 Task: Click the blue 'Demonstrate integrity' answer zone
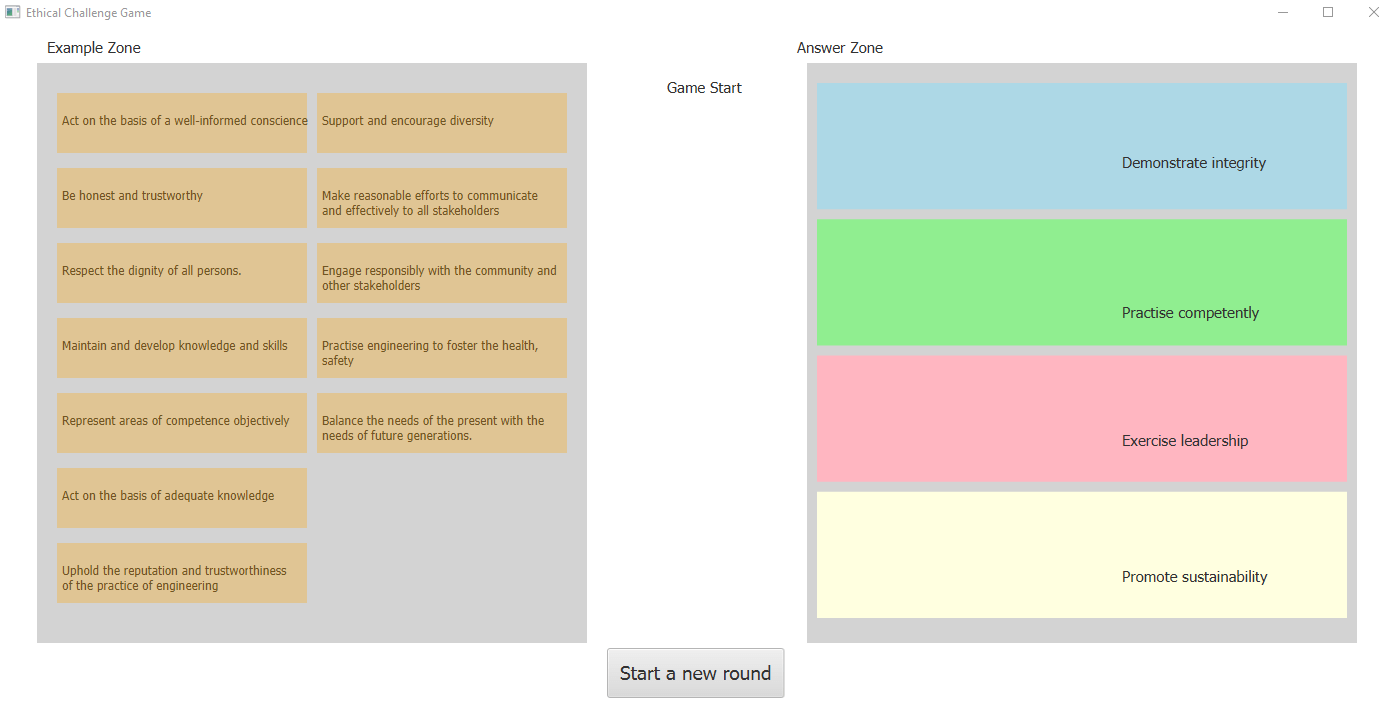[1081, 146]
